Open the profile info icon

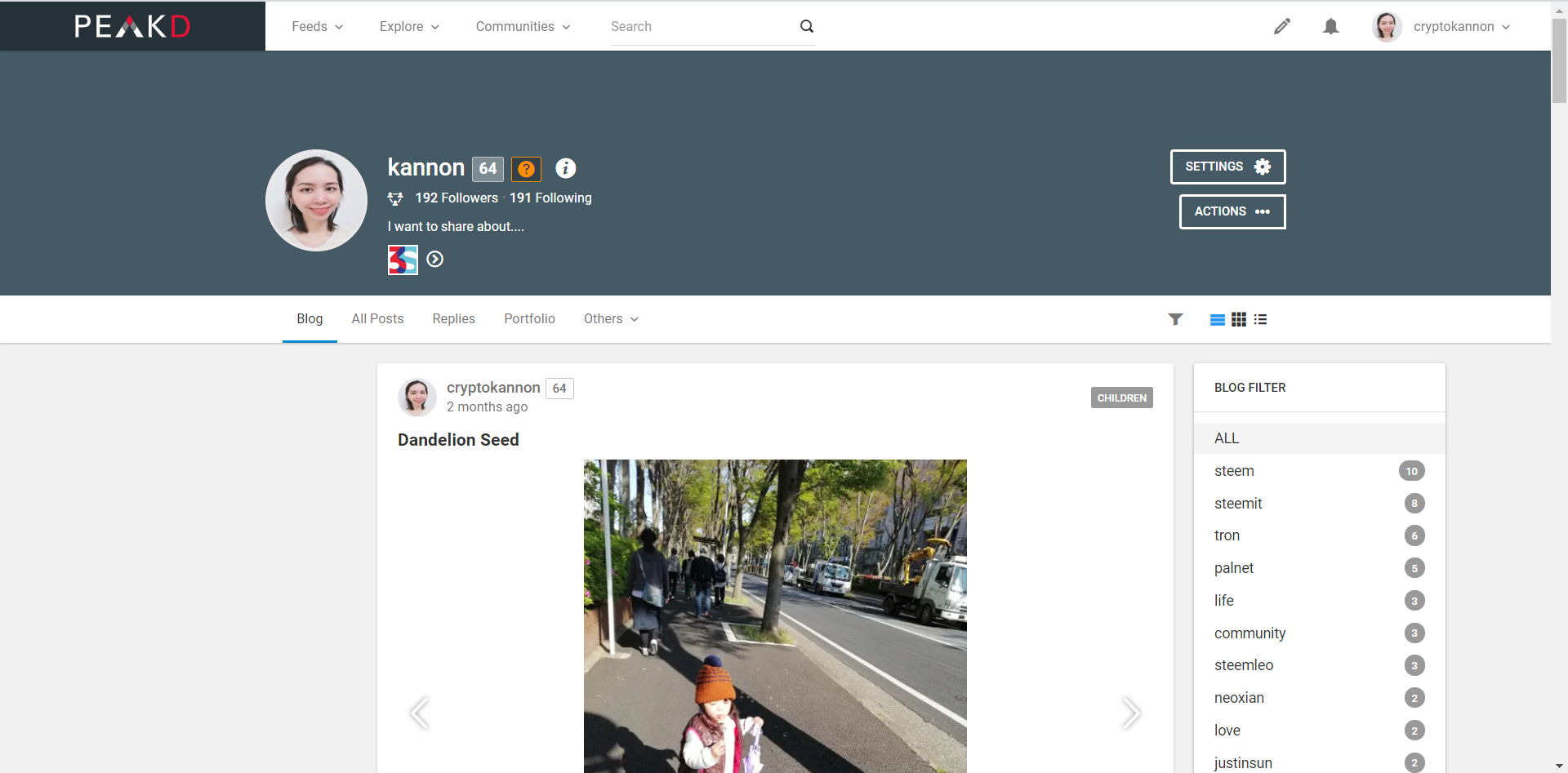tap(566, 168)
